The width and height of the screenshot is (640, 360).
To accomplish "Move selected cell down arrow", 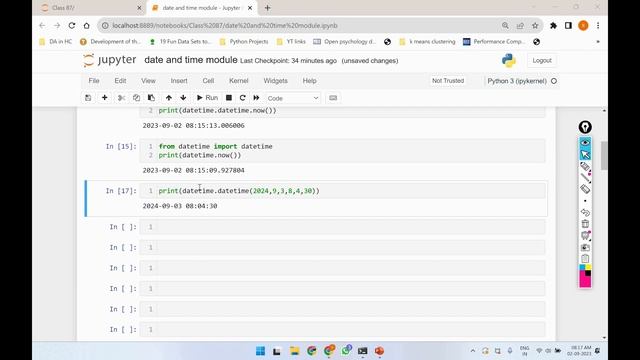I will (183, 98).
